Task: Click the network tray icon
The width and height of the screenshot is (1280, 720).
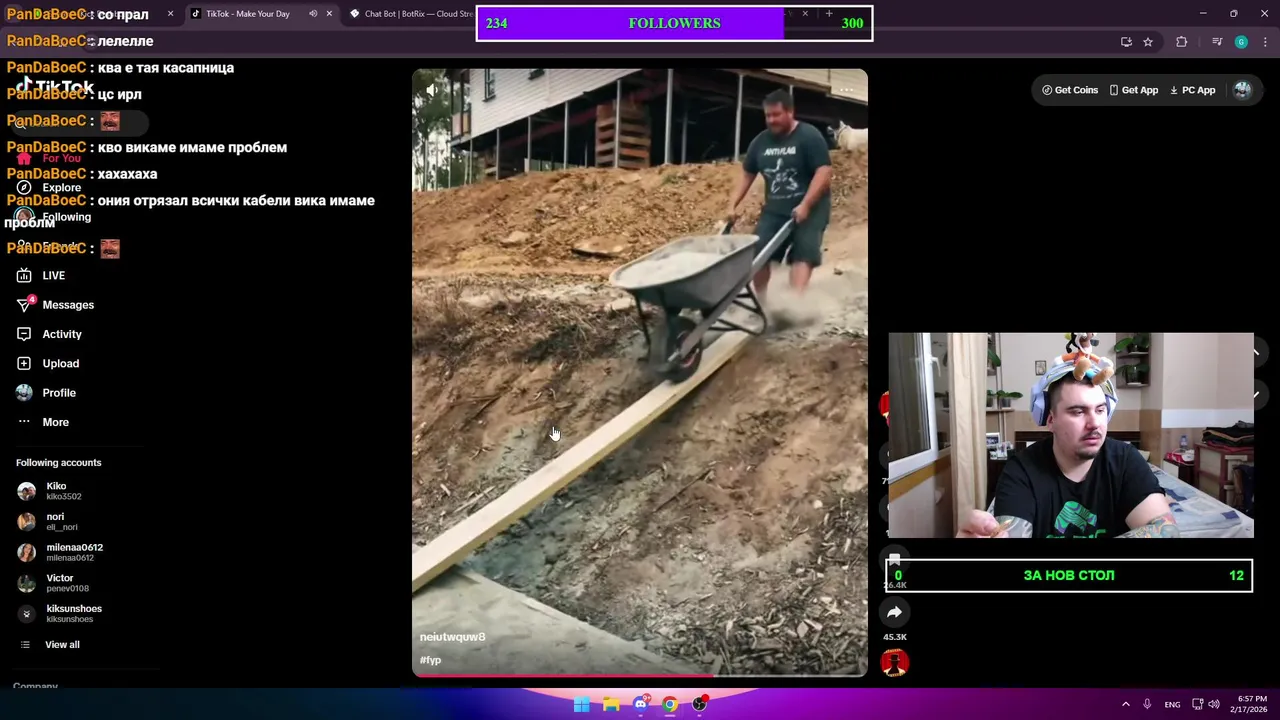Action: 1198,704
